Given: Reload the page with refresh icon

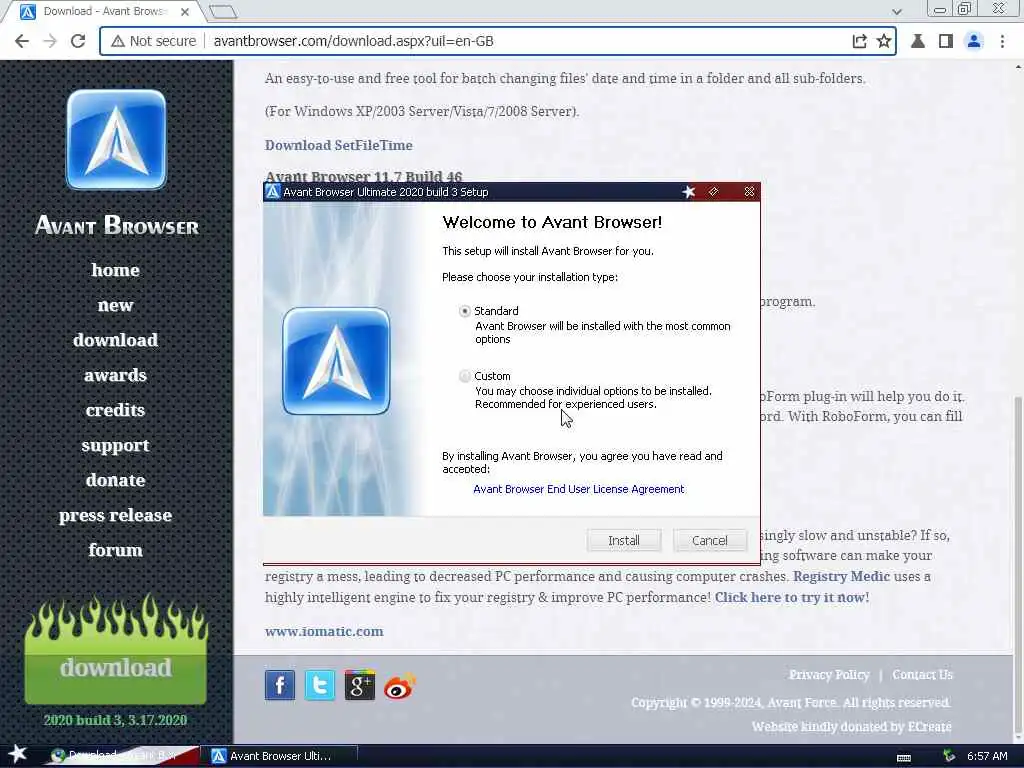Looking at the screenshot, I should click(78, 41).
